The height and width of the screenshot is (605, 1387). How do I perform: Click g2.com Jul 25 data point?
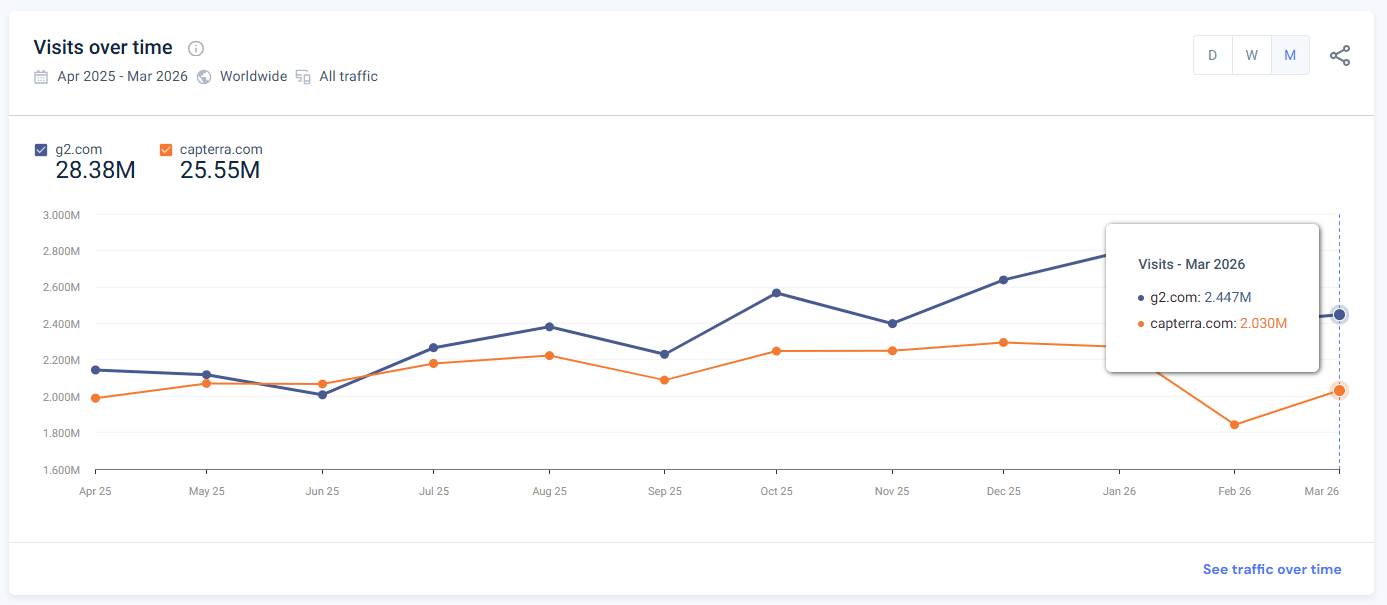click(x=433, y=348)
